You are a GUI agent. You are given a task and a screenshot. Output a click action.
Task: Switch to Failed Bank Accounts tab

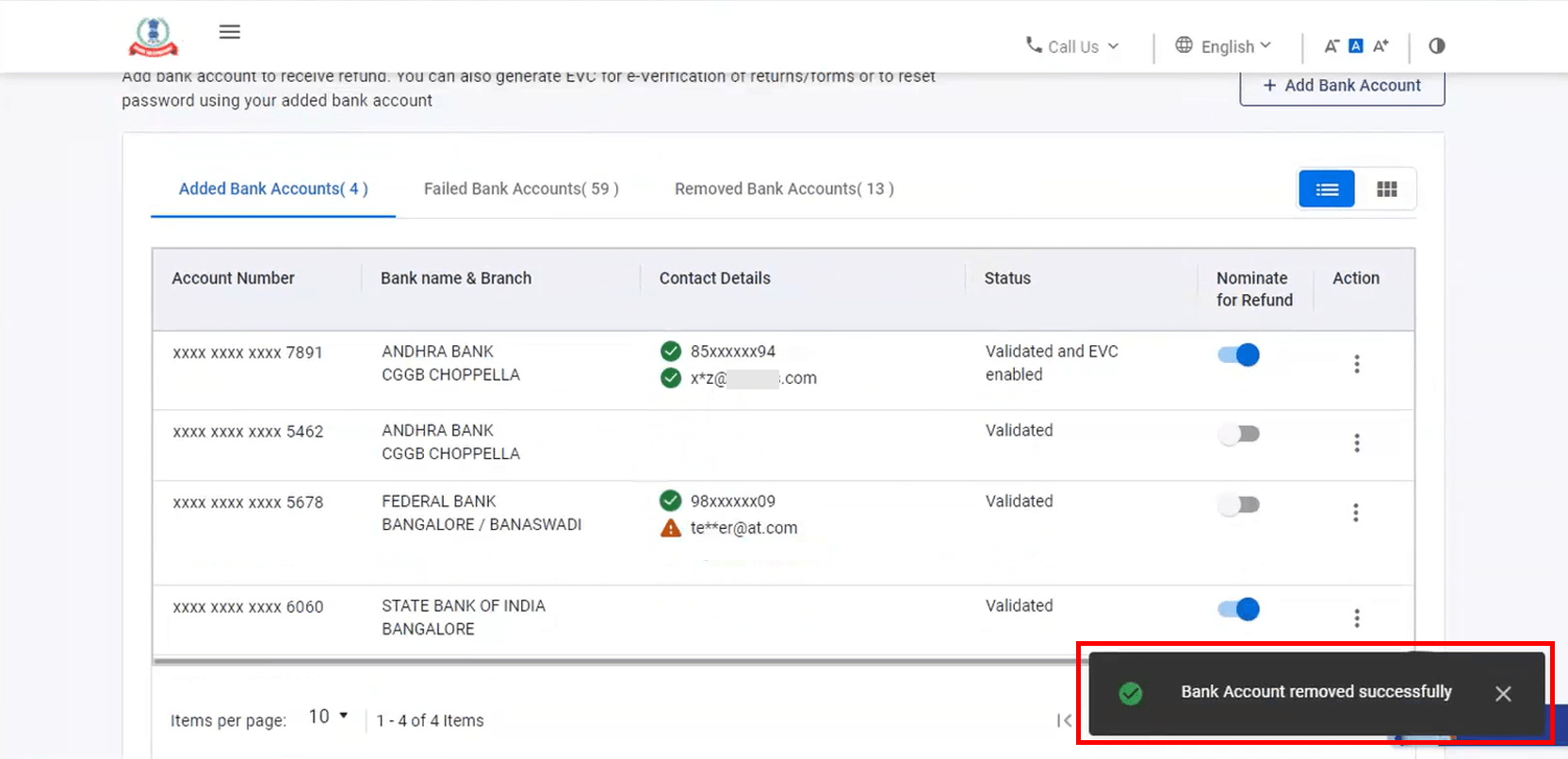pos(521,189)
